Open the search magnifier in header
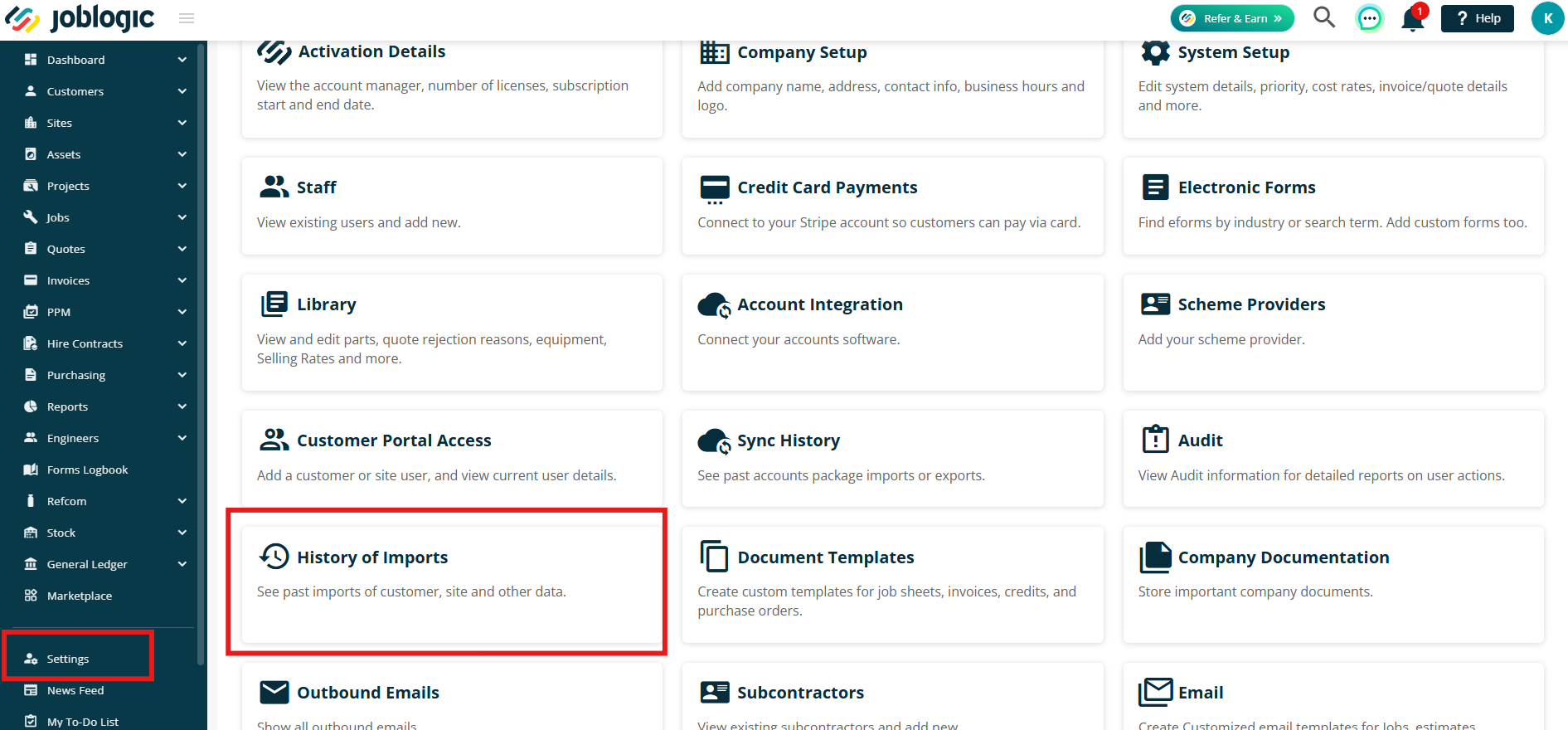1568x730 pixels. (x=1324, y=17)
